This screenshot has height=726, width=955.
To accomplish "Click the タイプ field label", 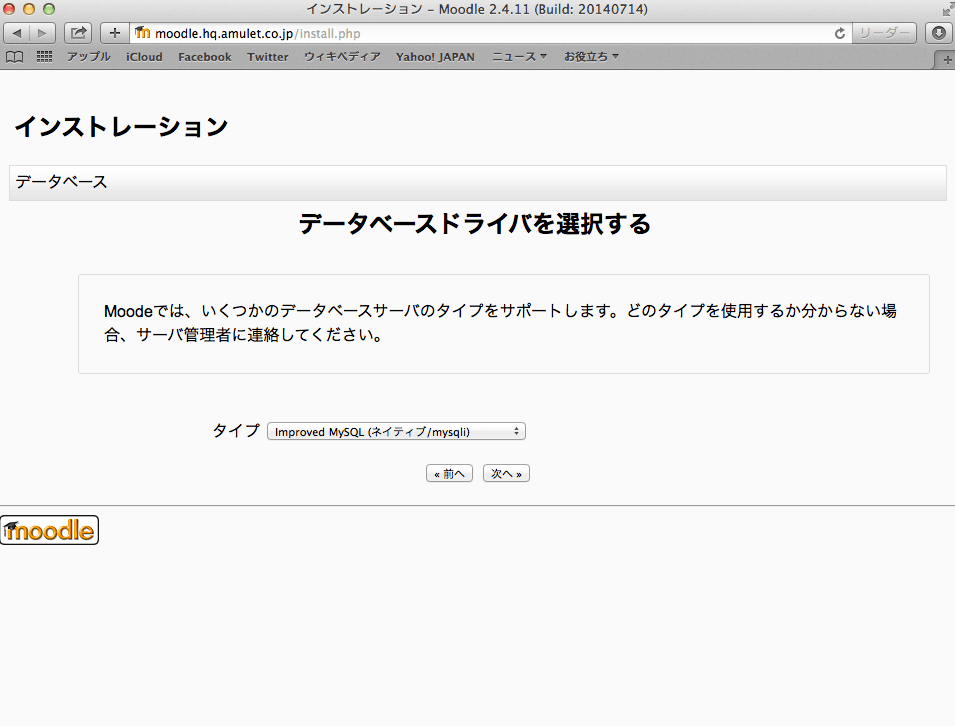I will [236, 431].
